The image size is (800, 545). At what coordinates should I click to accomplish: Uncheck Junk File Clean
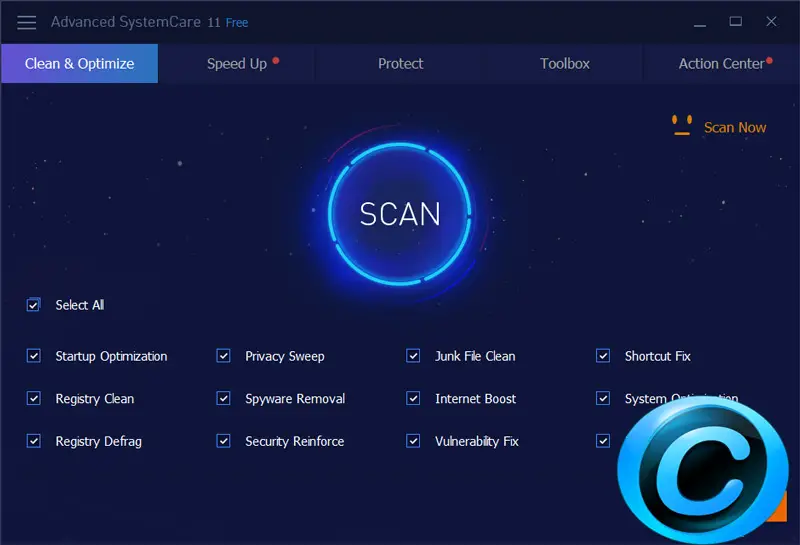413,356
